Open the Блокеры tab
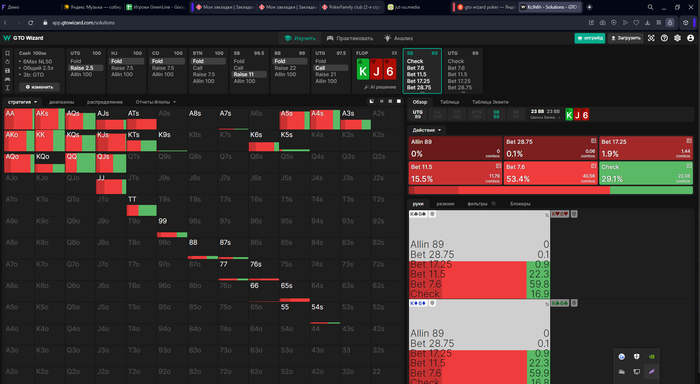700x384 pixels. (x=520, y=204)
